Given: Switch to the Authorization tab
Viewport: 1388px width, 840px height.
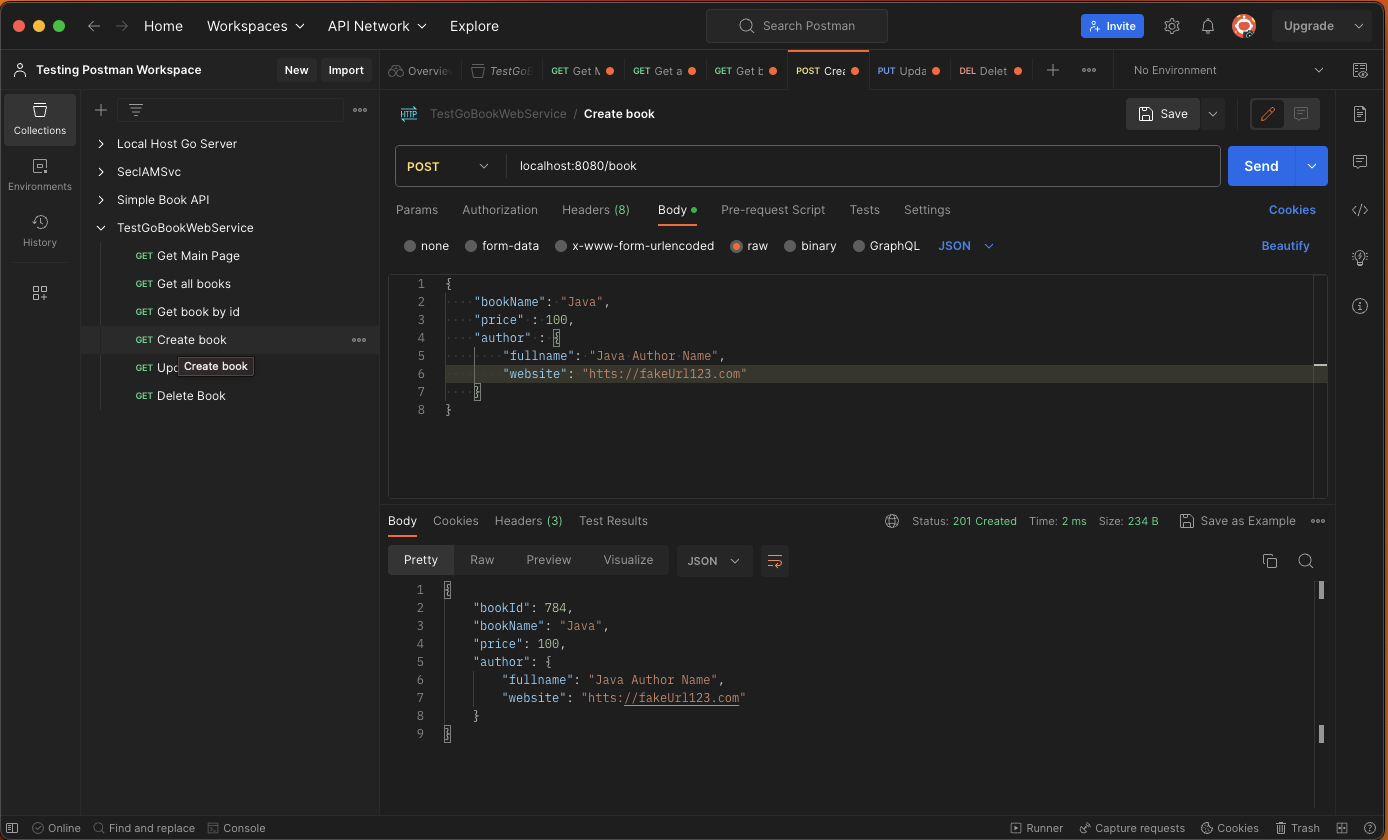Looking at the screenshot, I should pos(500,210).
